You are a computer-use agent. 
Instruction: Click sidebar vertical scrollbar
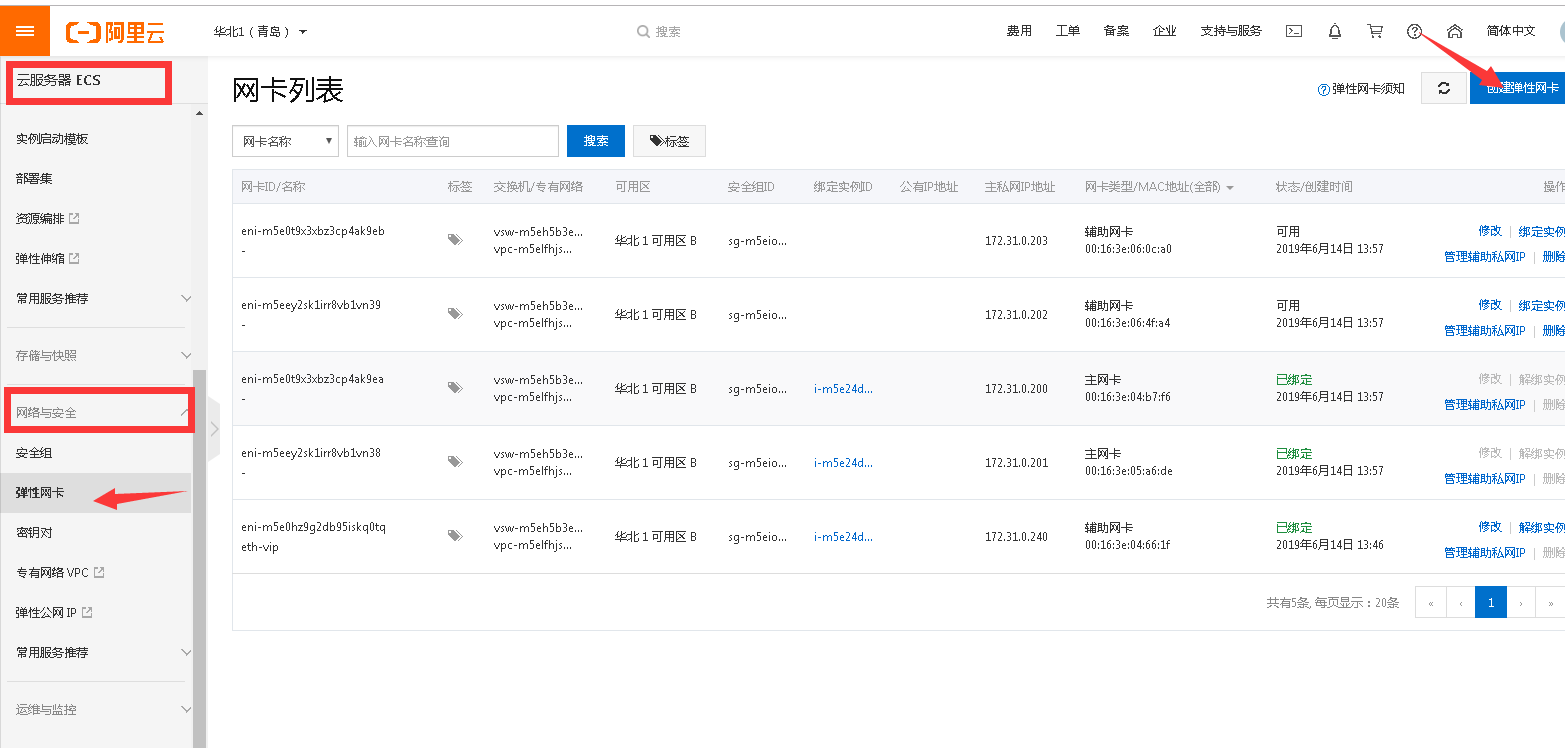tap(200, 560)
